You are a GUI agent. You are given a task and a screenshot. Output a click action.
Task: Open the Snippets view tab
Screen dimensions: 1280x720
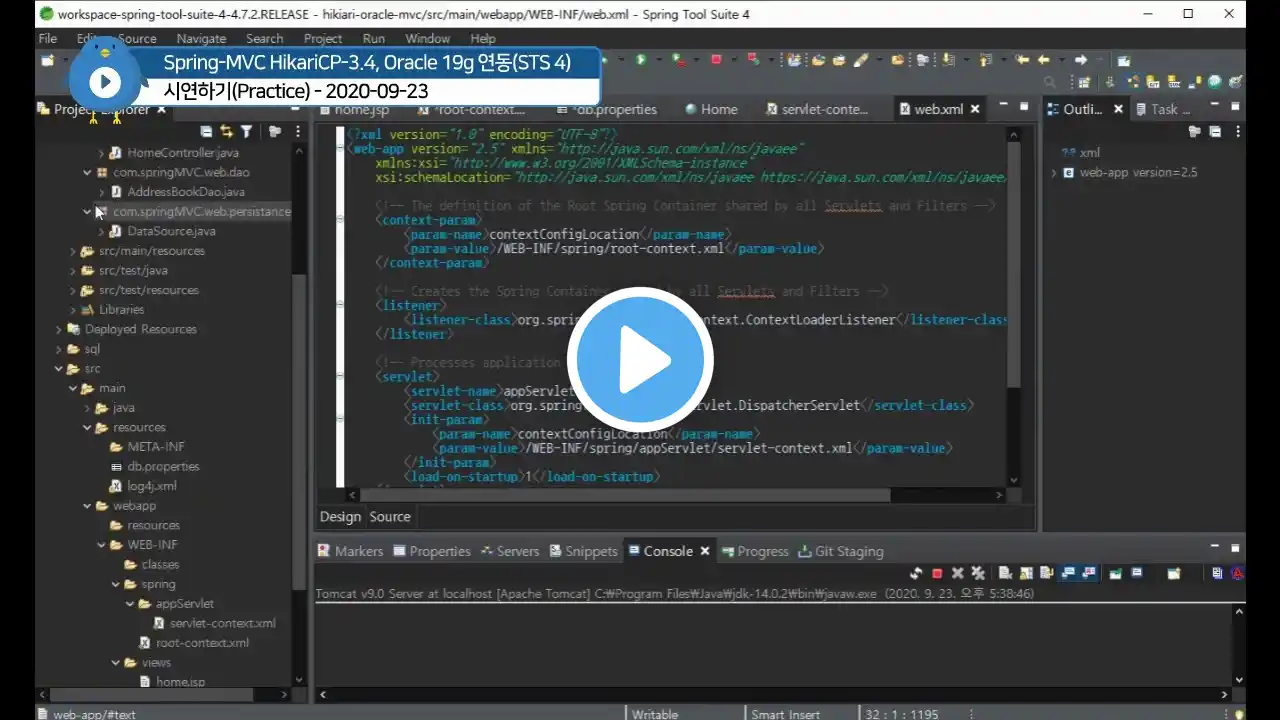pos(583,551)
